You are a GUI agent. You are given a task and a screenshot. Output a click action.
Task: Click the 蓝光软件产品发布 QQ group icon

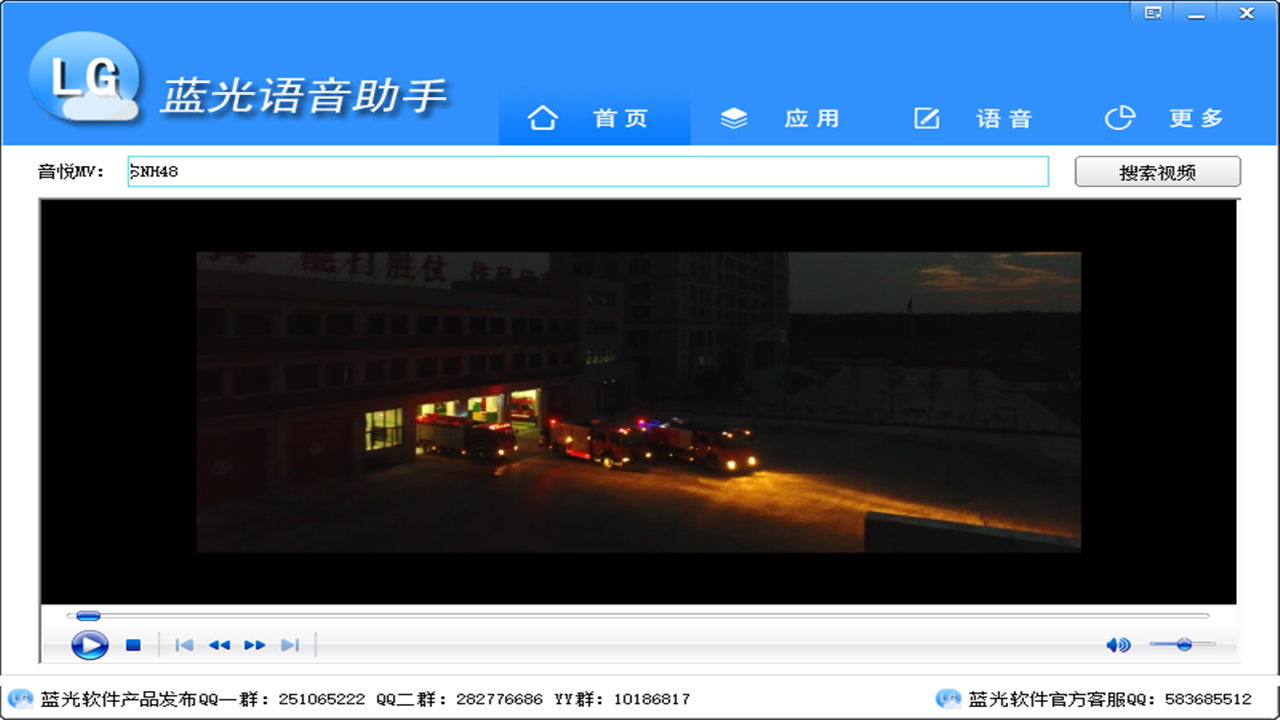tap(20, 698)
